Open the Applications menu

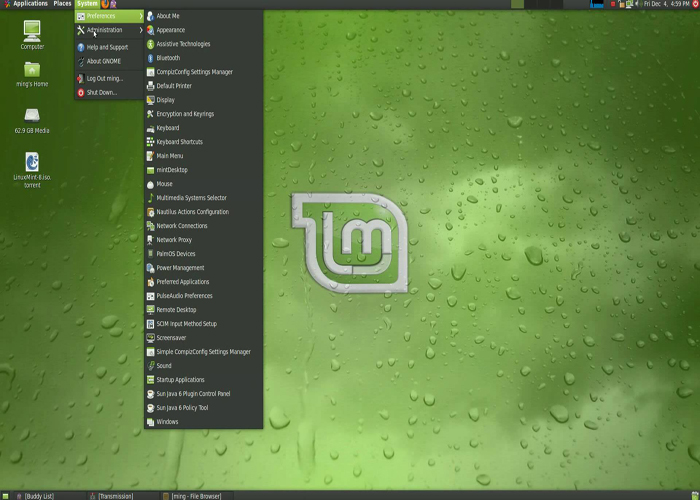click(26, 4)
